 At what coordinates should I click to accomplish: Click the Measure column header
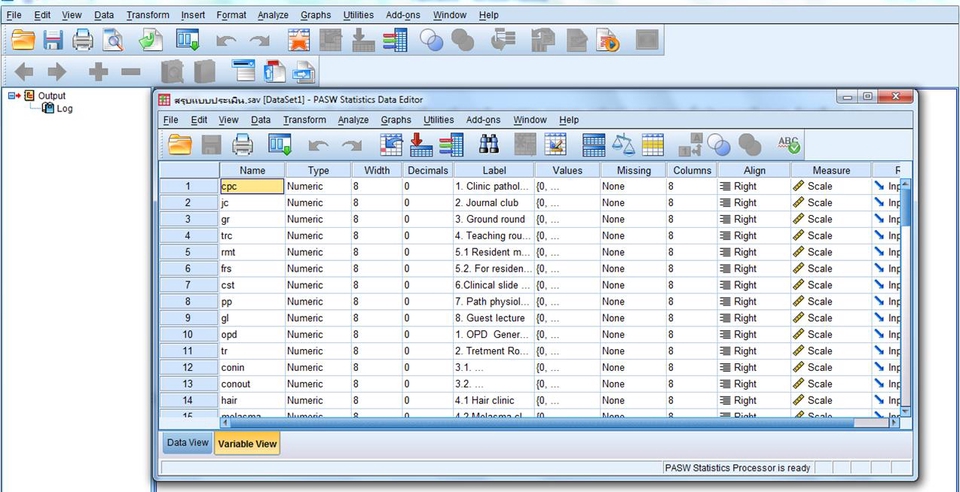(831, 170)
